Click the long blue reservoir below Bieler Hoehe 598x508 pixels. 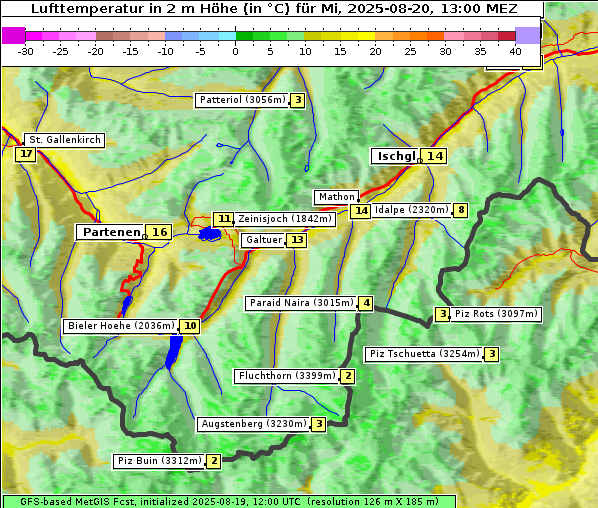[174, 352]
